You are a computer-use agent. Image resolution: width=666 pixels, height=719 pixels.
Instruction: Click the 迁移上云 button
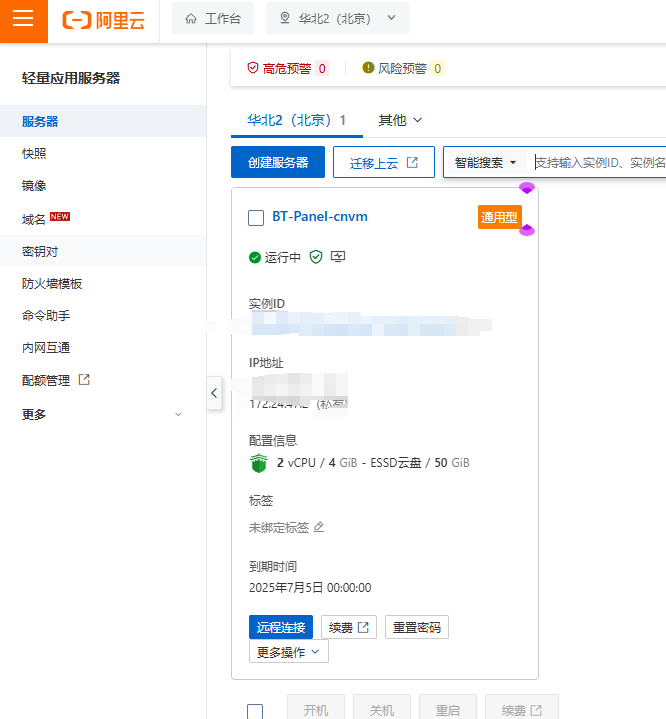[x=384, y=162]
